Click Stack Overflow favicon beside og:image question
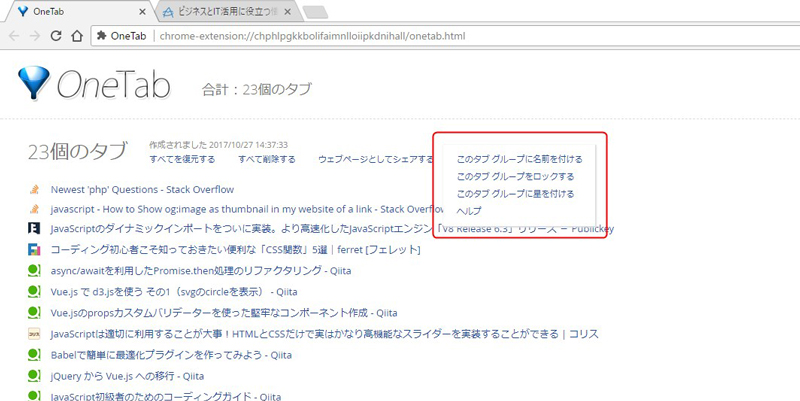Screen dimensions: 800x401 point(34,209)
